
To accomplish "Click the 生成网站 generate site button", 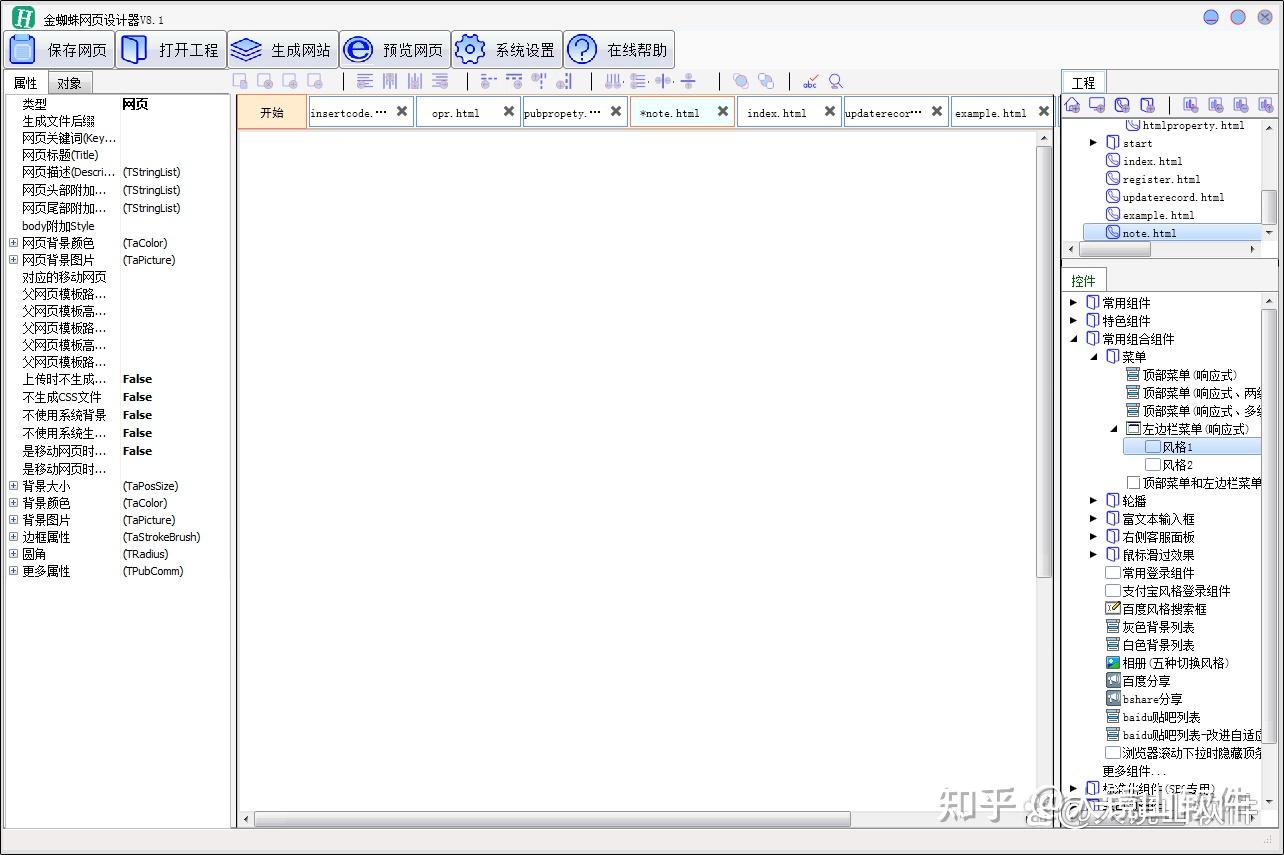I will point(283,50).
